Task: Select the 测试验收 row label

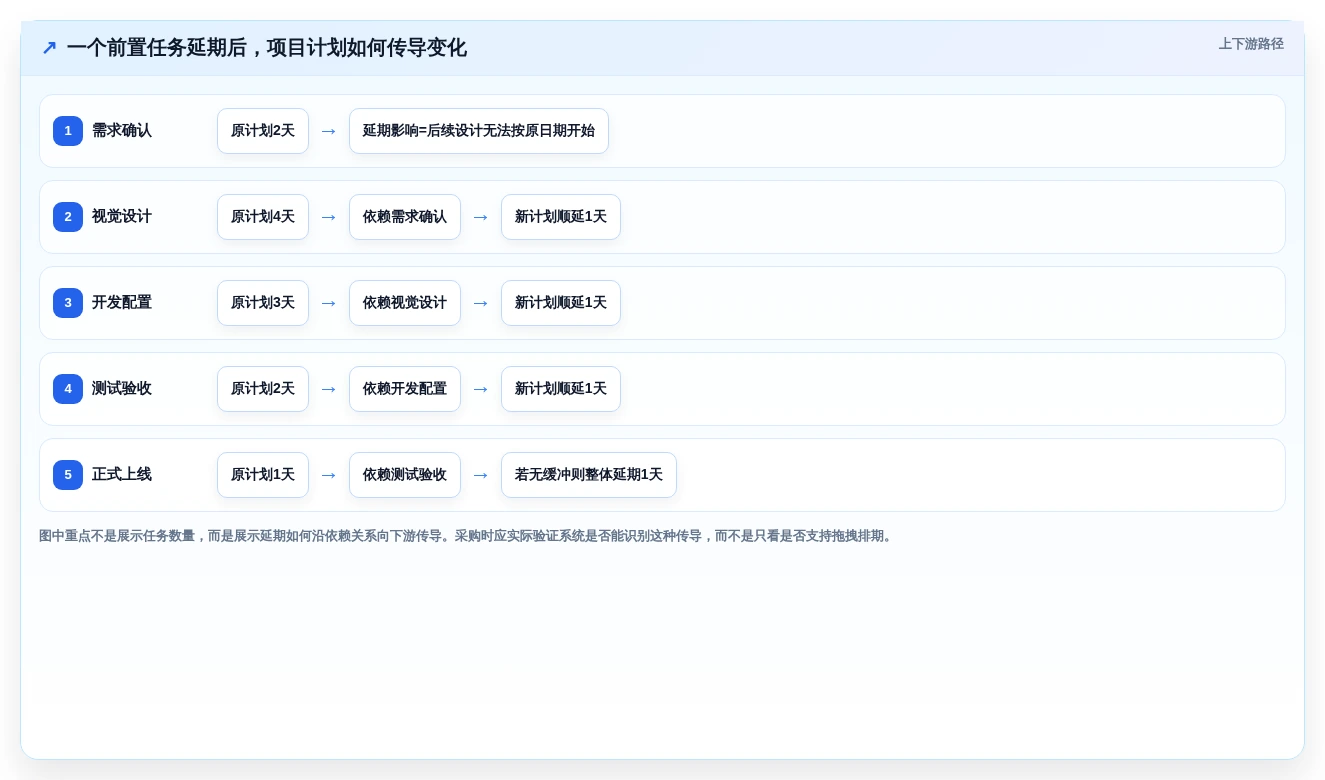Action: click(x=122, y=389)
